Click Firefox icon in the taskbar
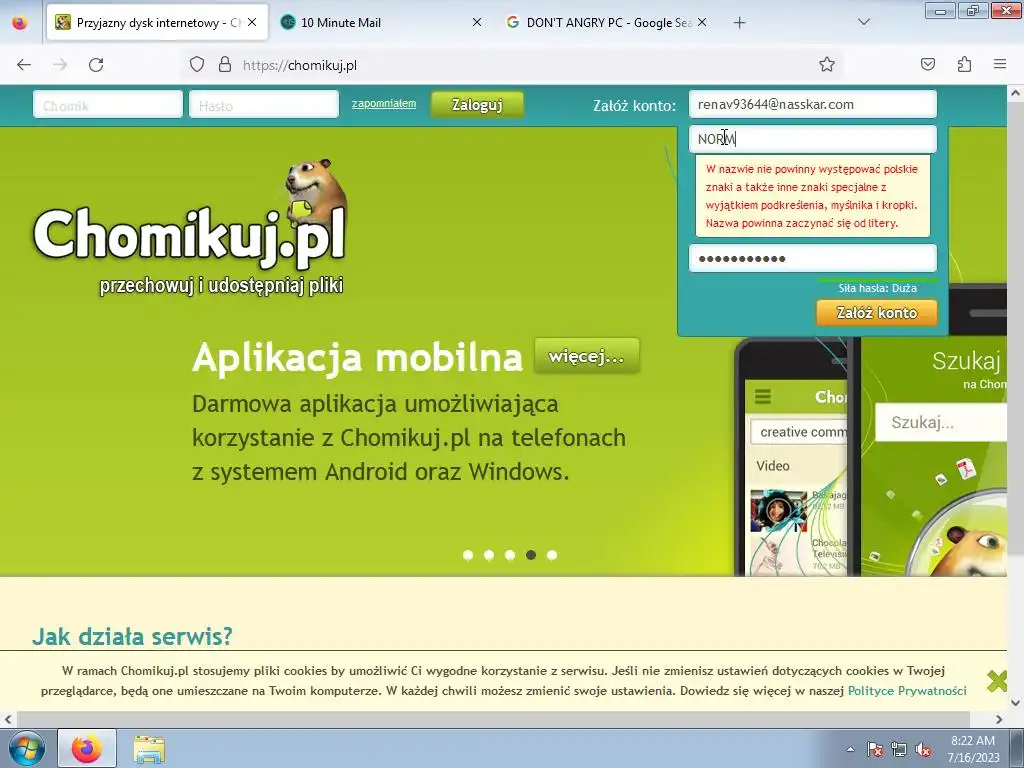 click(x=87, y=748)
